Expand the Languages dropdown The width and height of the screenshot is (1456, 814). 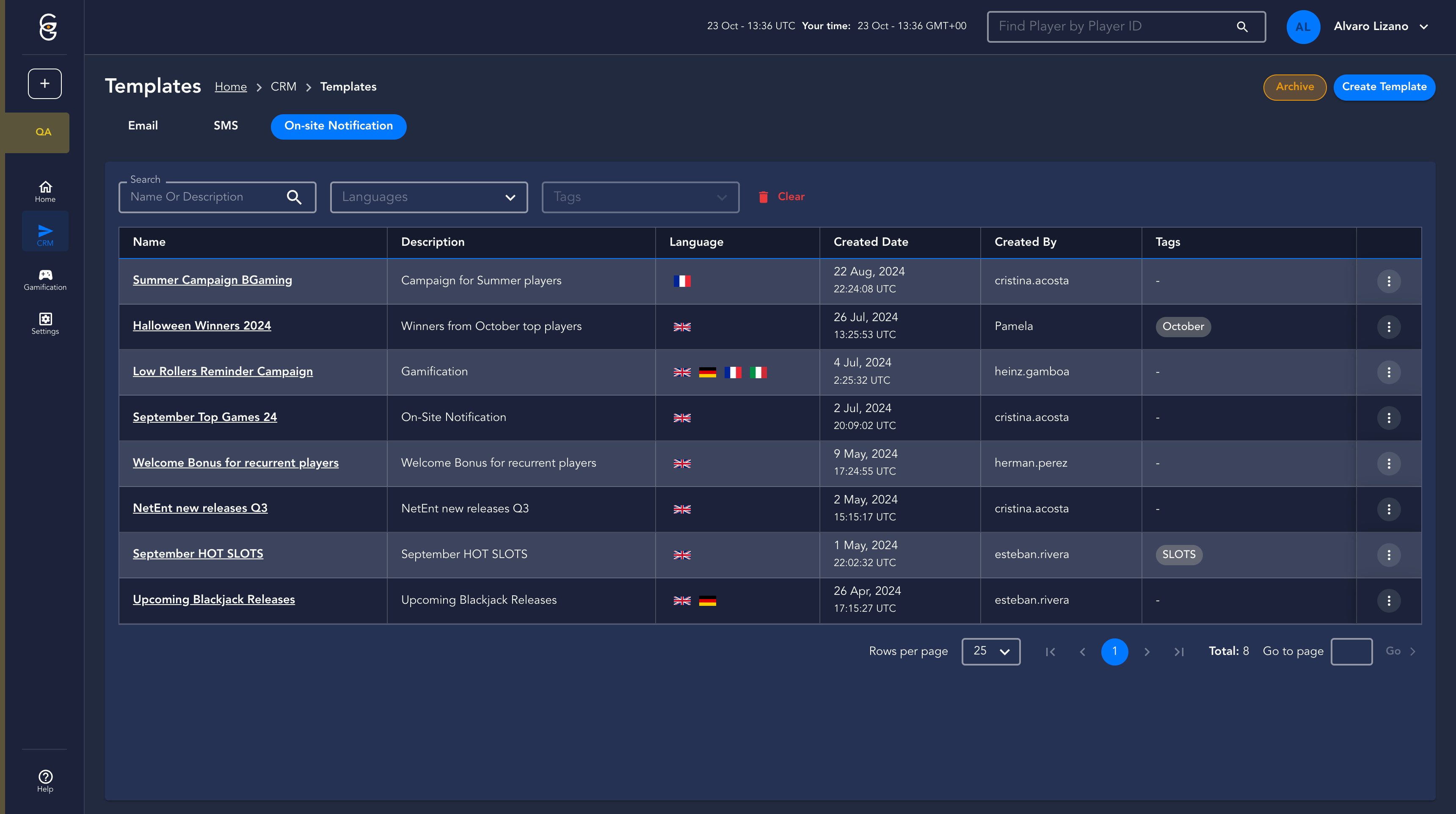[428, 197]
